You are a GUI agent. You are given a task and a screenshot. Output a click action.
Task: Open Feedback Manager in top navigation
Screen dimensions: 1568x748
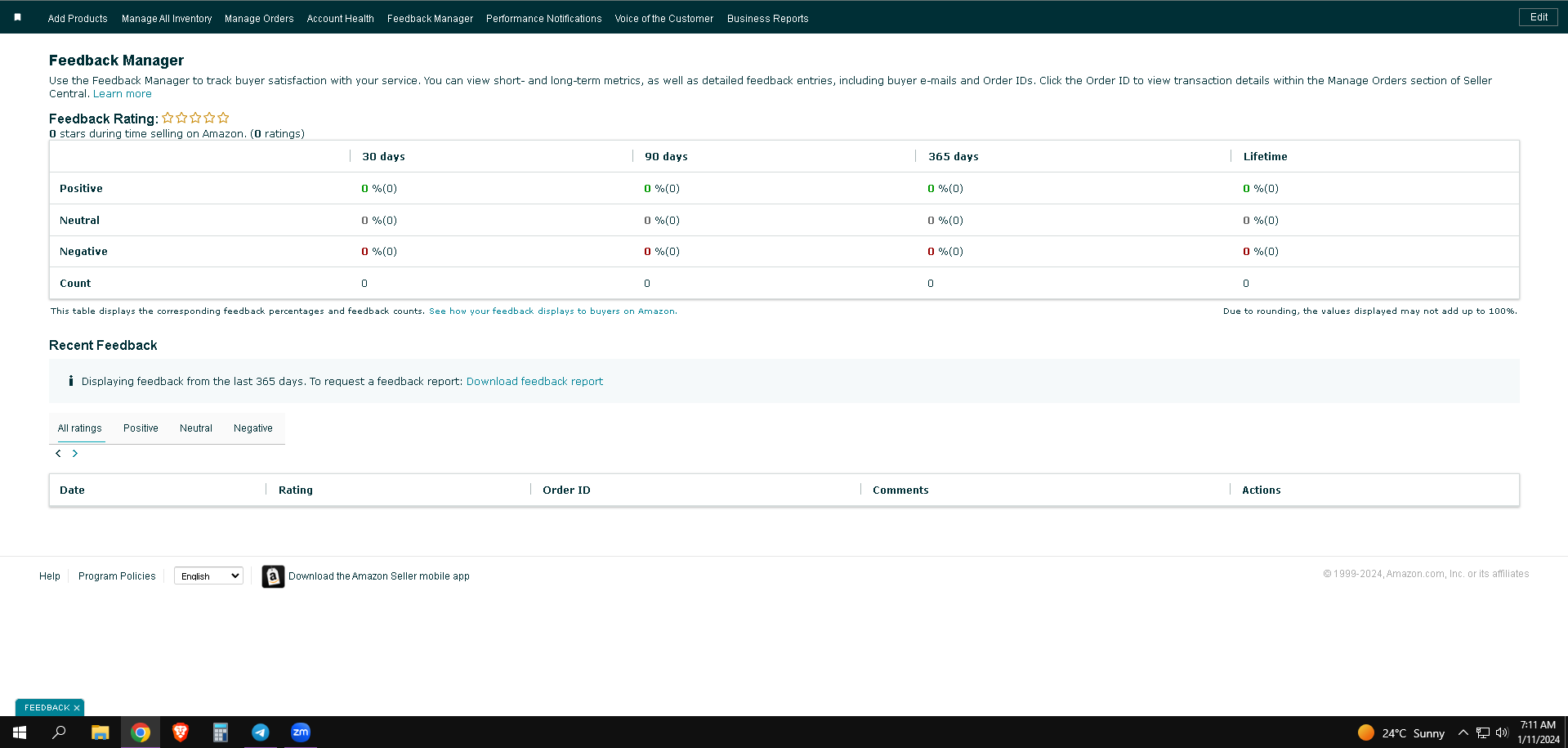coord(430,18)
